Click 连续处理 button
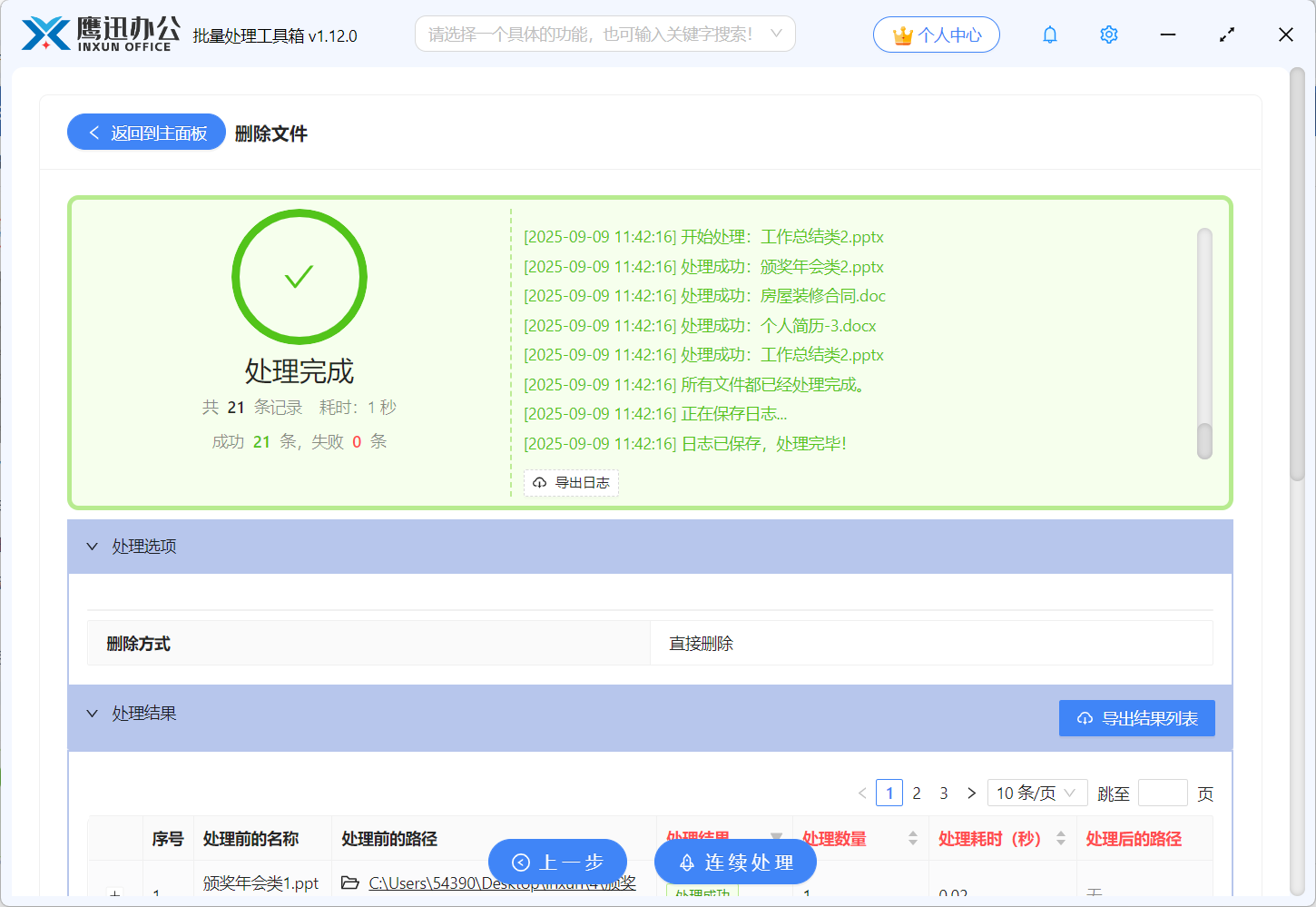 pos(735,862)
